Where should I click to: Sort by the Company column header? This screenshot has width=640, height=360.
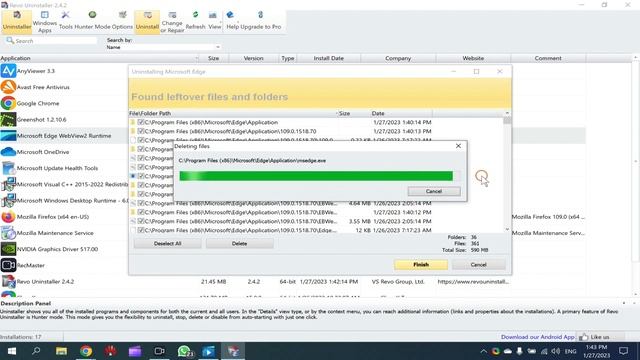398,58
